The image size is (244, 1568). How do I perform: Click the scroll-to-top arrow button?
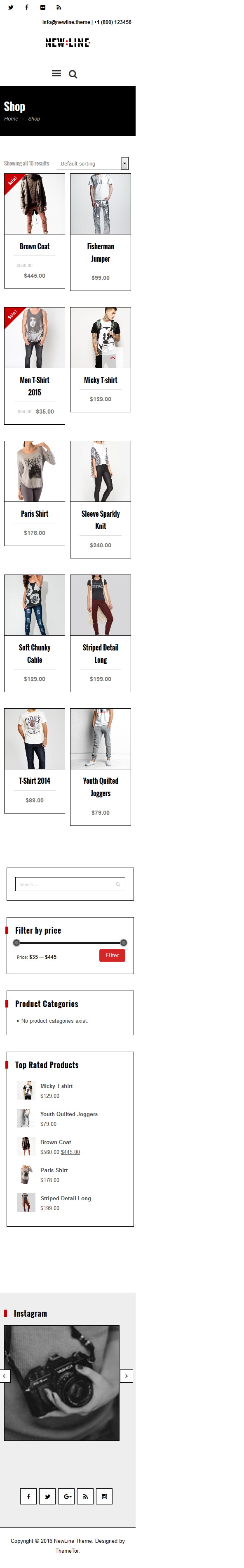[113, 357]
